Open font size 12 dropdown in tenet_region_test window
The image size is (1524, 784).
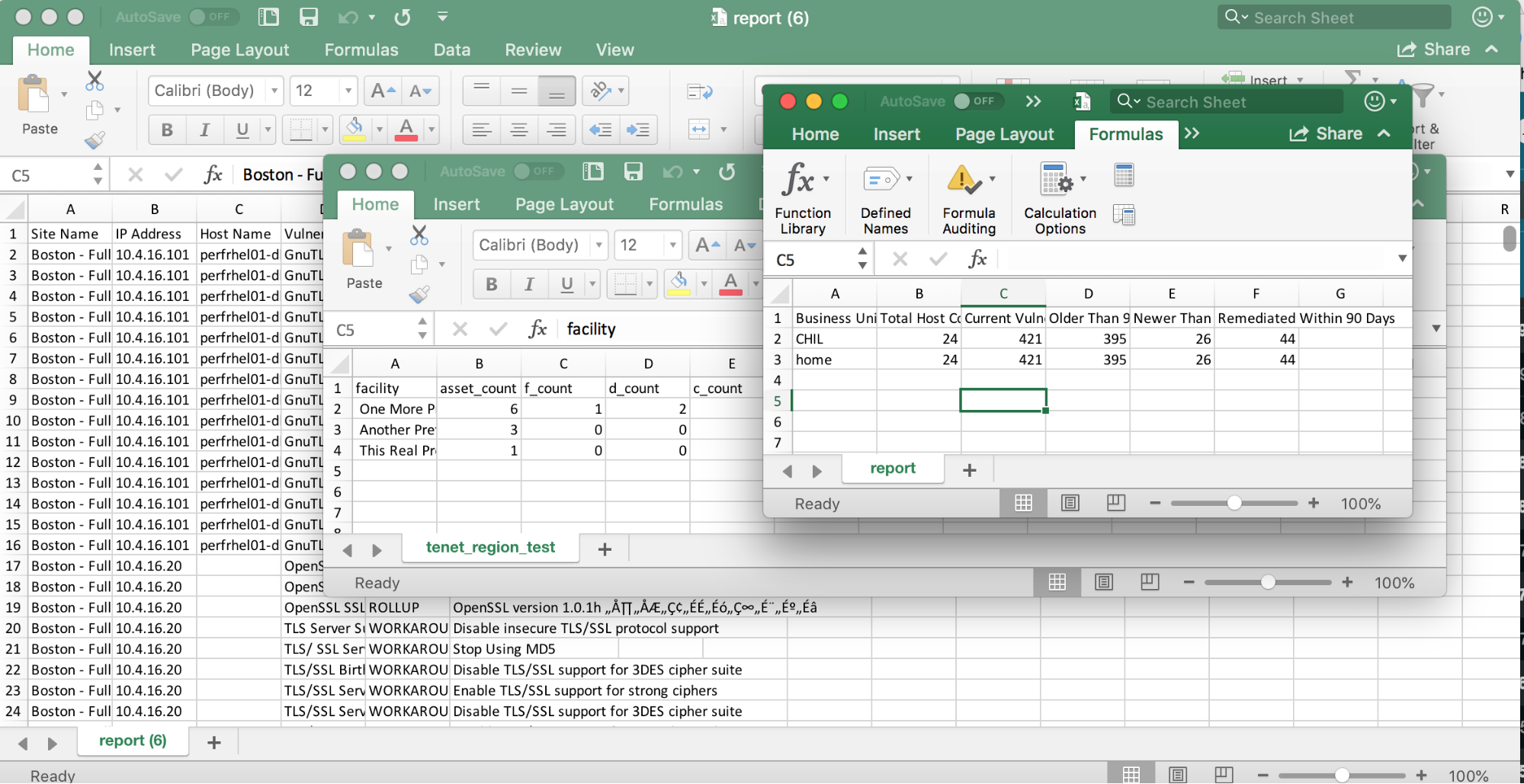[672, 245]
